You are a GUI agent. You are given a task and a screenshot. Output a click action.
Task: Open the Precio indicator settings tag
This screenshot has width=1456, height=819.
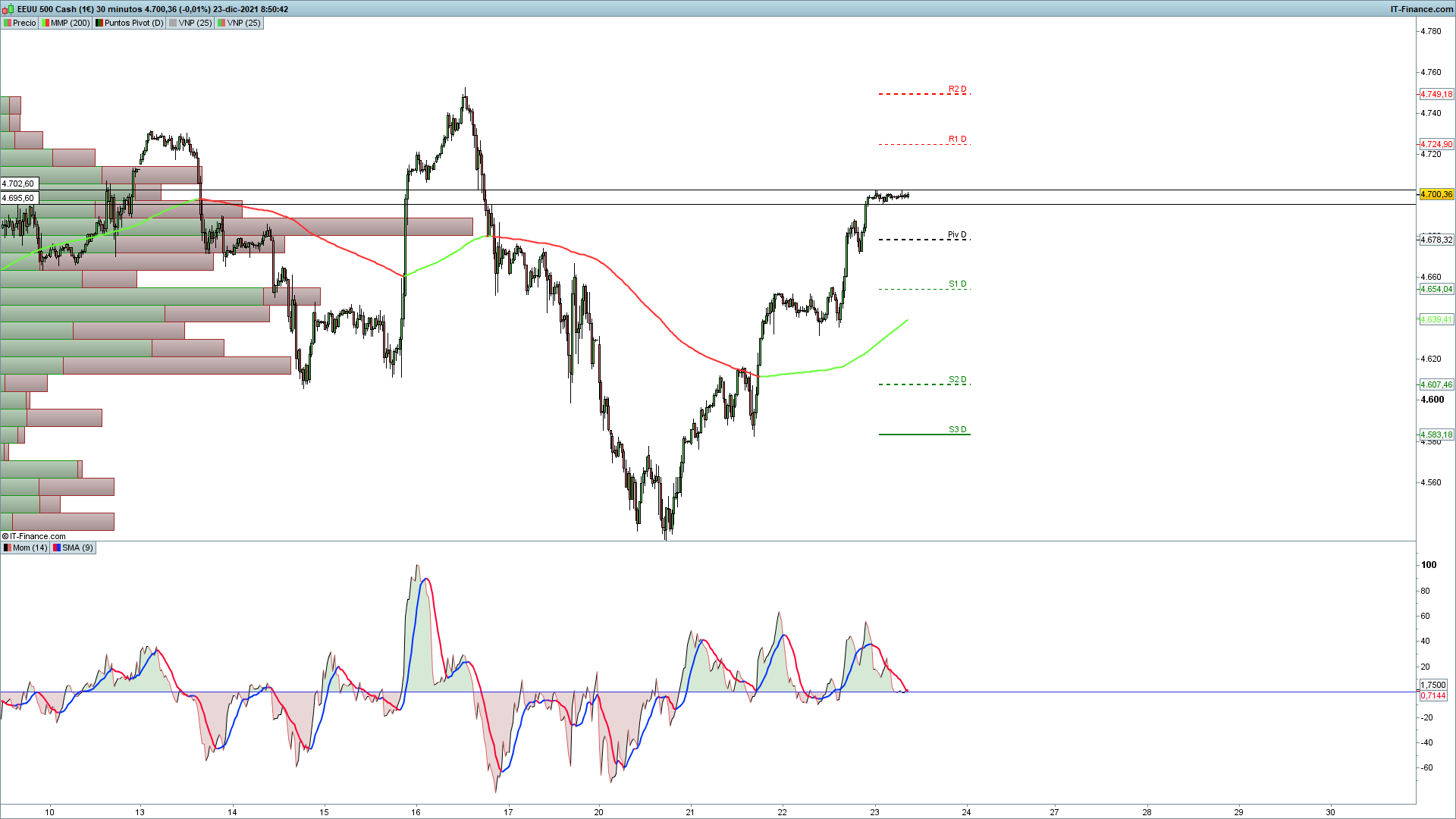20,23
